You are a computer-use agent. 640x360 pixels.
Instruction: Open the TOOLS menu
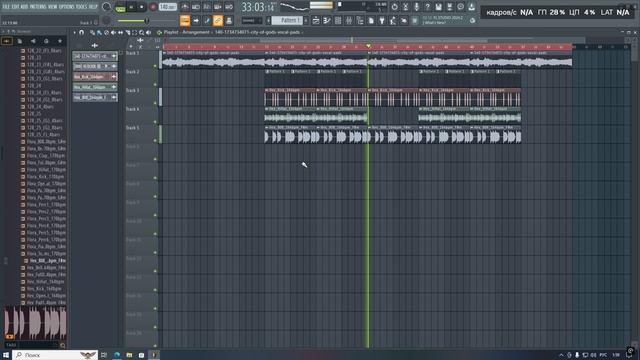pos(81,7)
